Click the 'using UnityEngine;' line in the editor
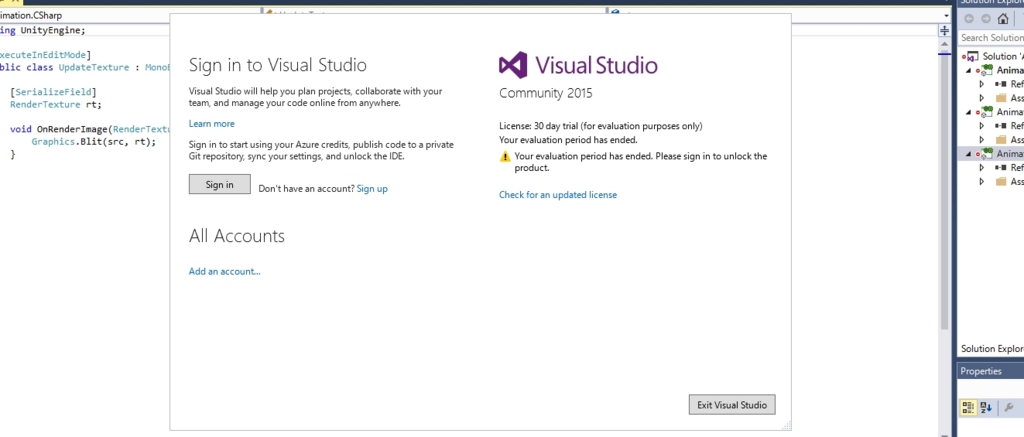1024x437 pixels. click(x=42, y=31)
